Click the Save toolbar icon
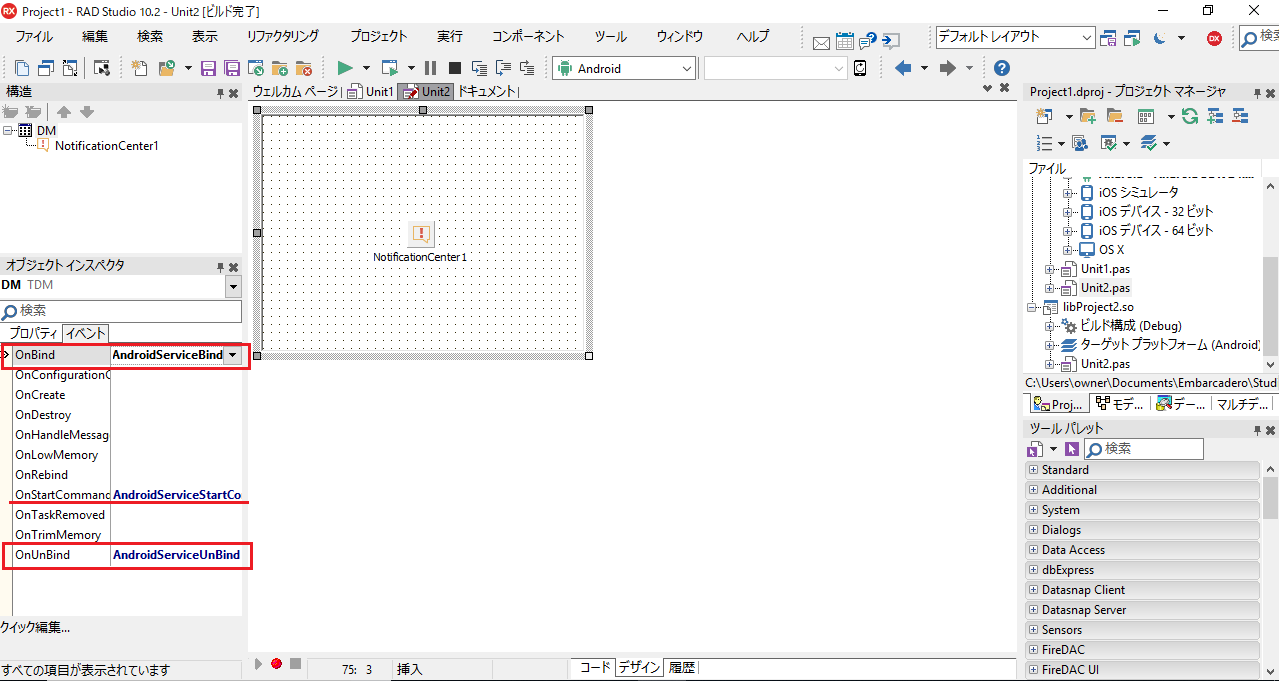Screen dimensions: 1279x681 point(209,68)
